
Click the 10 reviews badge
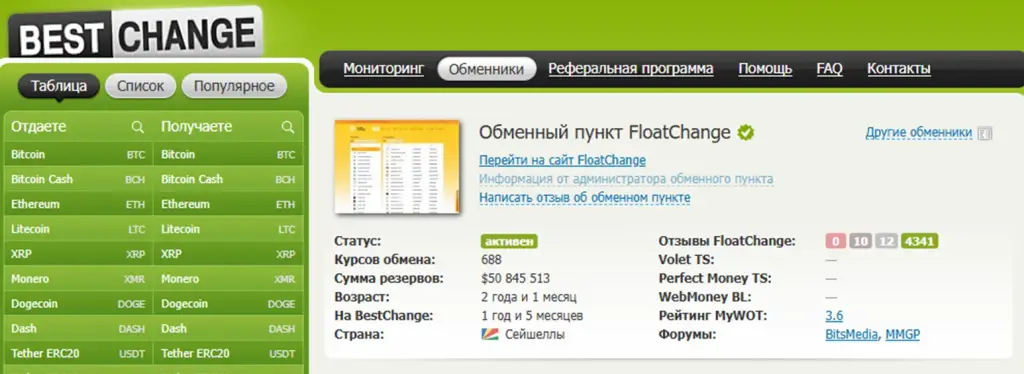point(861,242)
